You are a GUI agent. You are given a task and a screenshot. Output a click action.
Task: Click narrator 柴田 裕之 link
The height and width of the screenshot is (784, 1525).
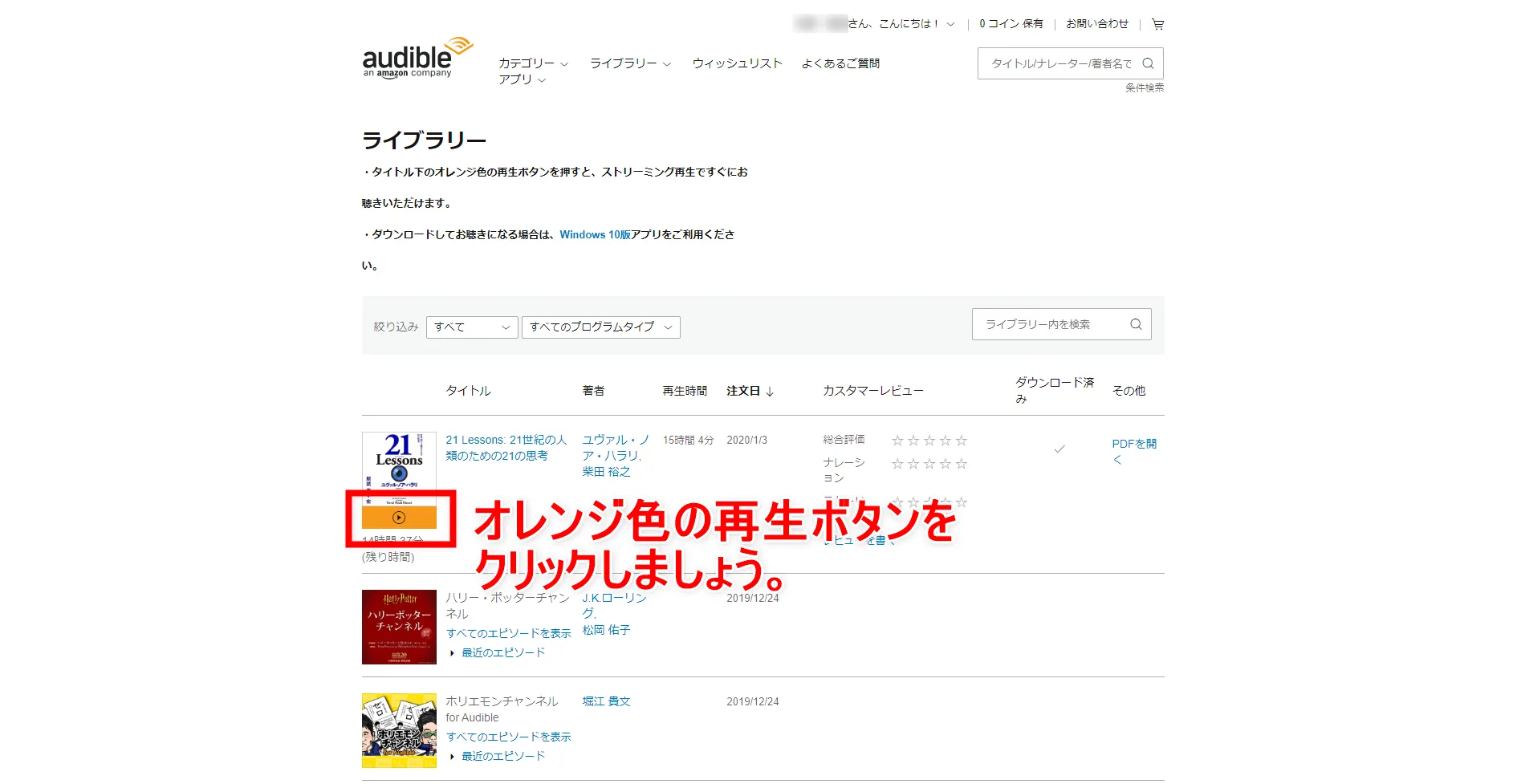tap(606, 472)
